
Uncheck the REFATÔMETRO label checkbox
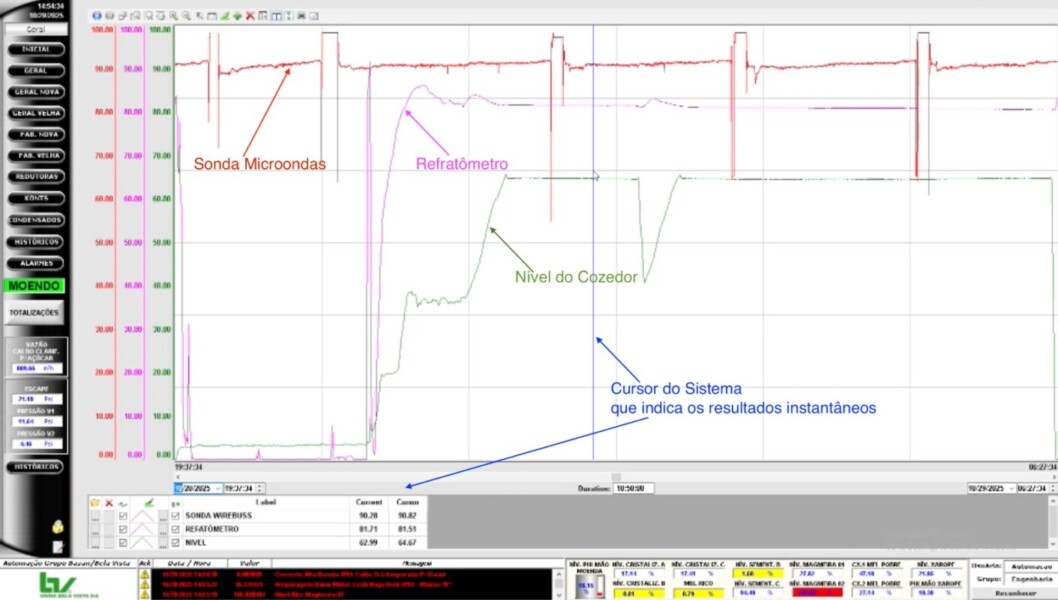click(x=176, y=529)
